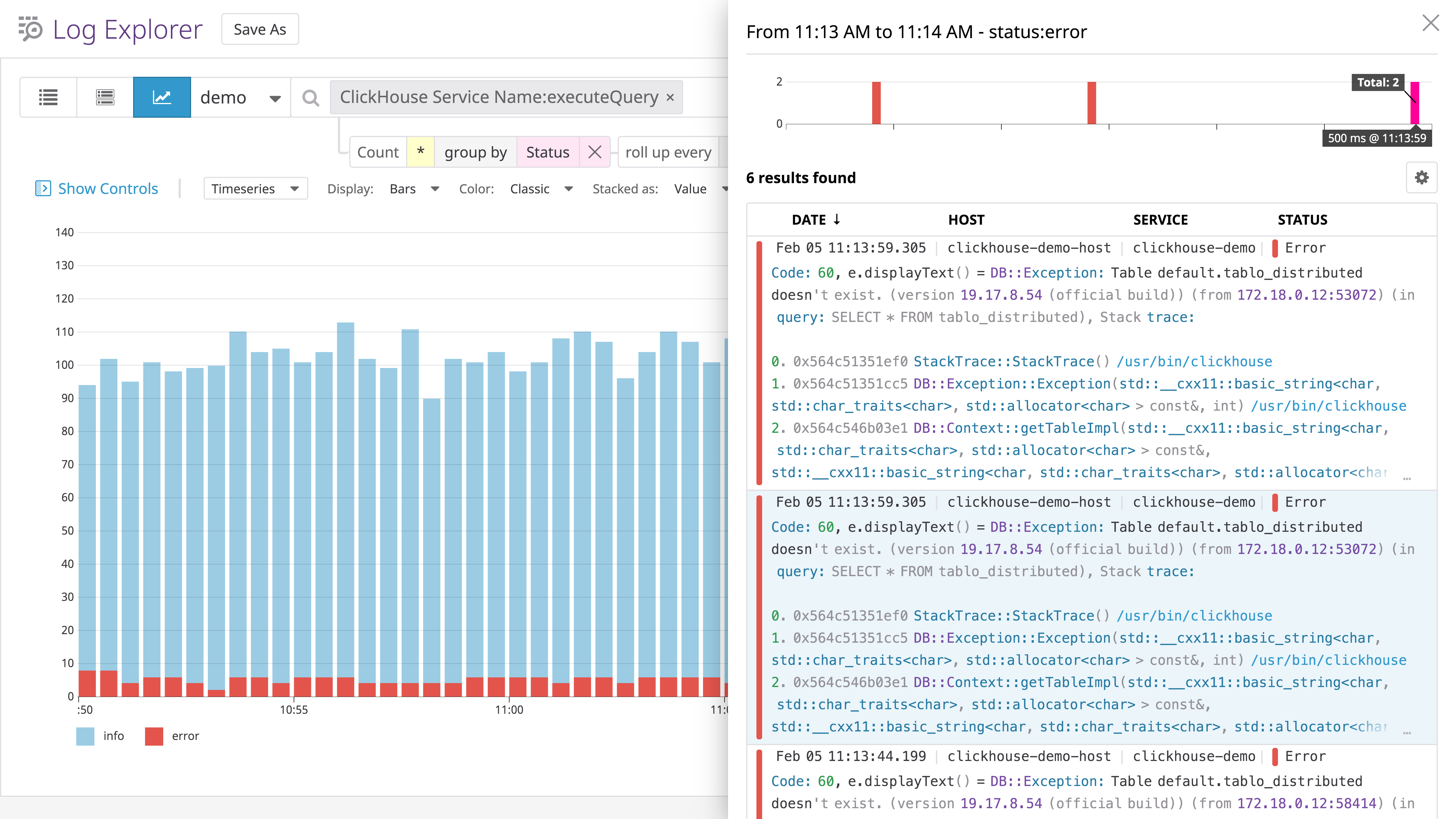1456x819 pixels.
Task: Open the demo index dropdown
Action: click(240, 98)
